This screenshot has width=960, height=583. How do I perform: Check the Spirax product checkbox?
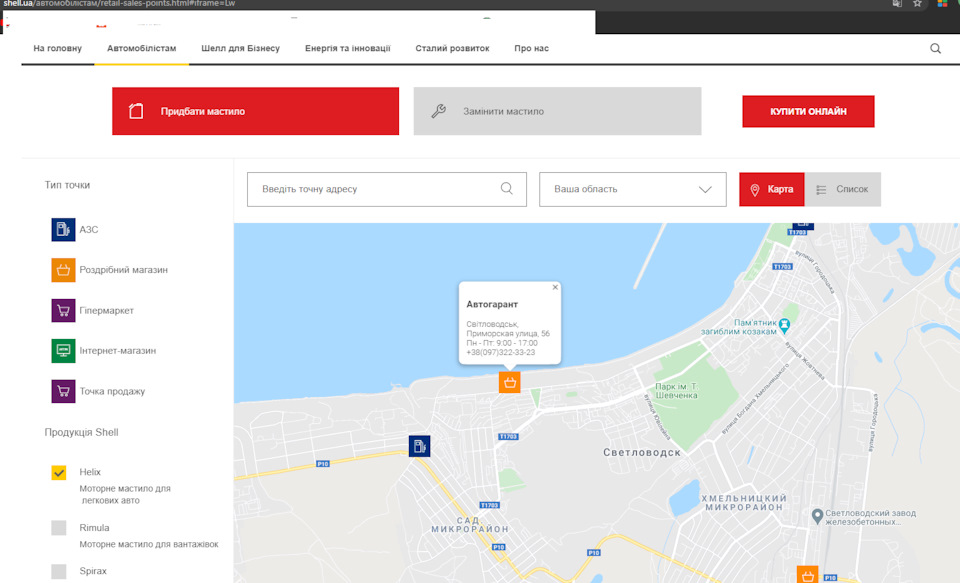pos(59,571)
